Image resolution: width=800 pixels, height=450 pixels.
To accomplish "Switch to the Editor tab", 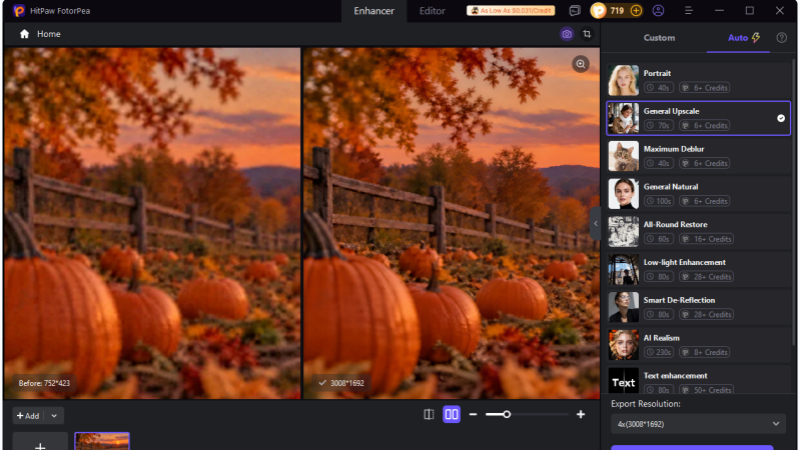I will click(432, 11).
